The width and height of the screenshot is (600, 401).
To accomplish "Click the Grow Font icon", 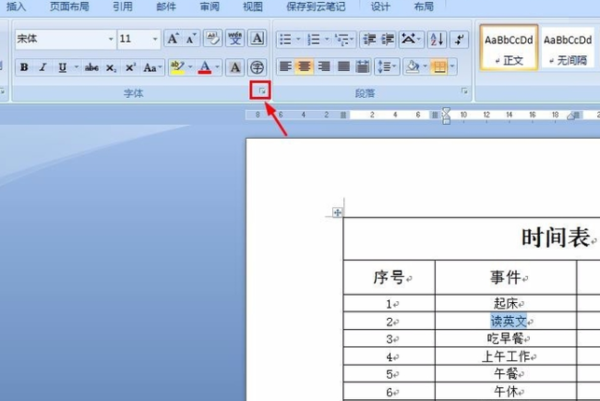I will [x=173, y=39].
